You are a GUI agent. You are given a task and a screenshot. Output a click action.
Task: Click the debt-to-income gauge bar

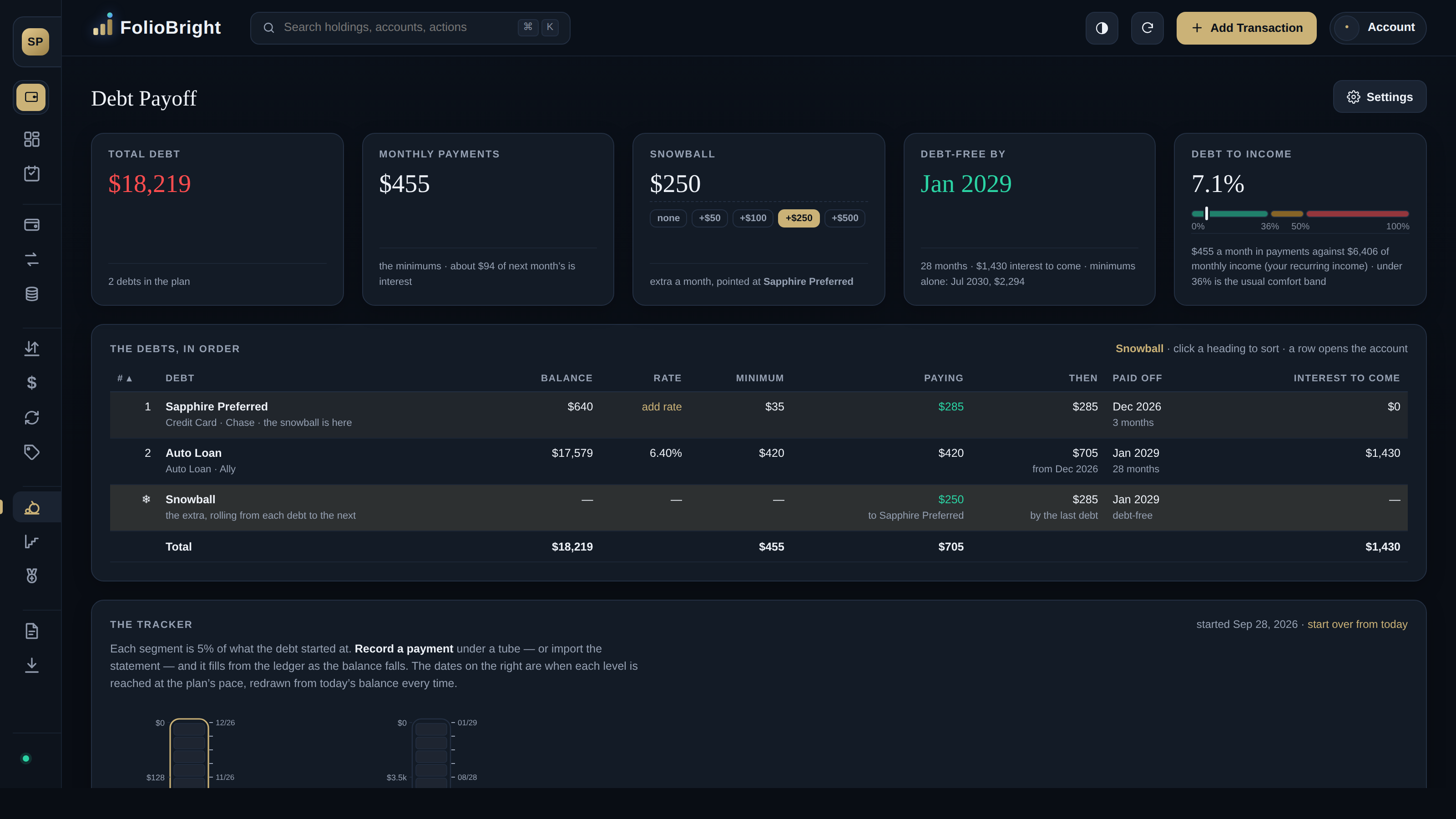[x=1300, y=214]
